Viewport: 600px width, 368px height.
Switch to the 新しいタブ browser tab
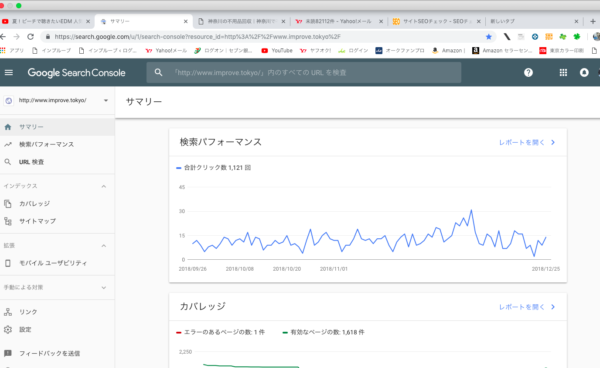534,21
